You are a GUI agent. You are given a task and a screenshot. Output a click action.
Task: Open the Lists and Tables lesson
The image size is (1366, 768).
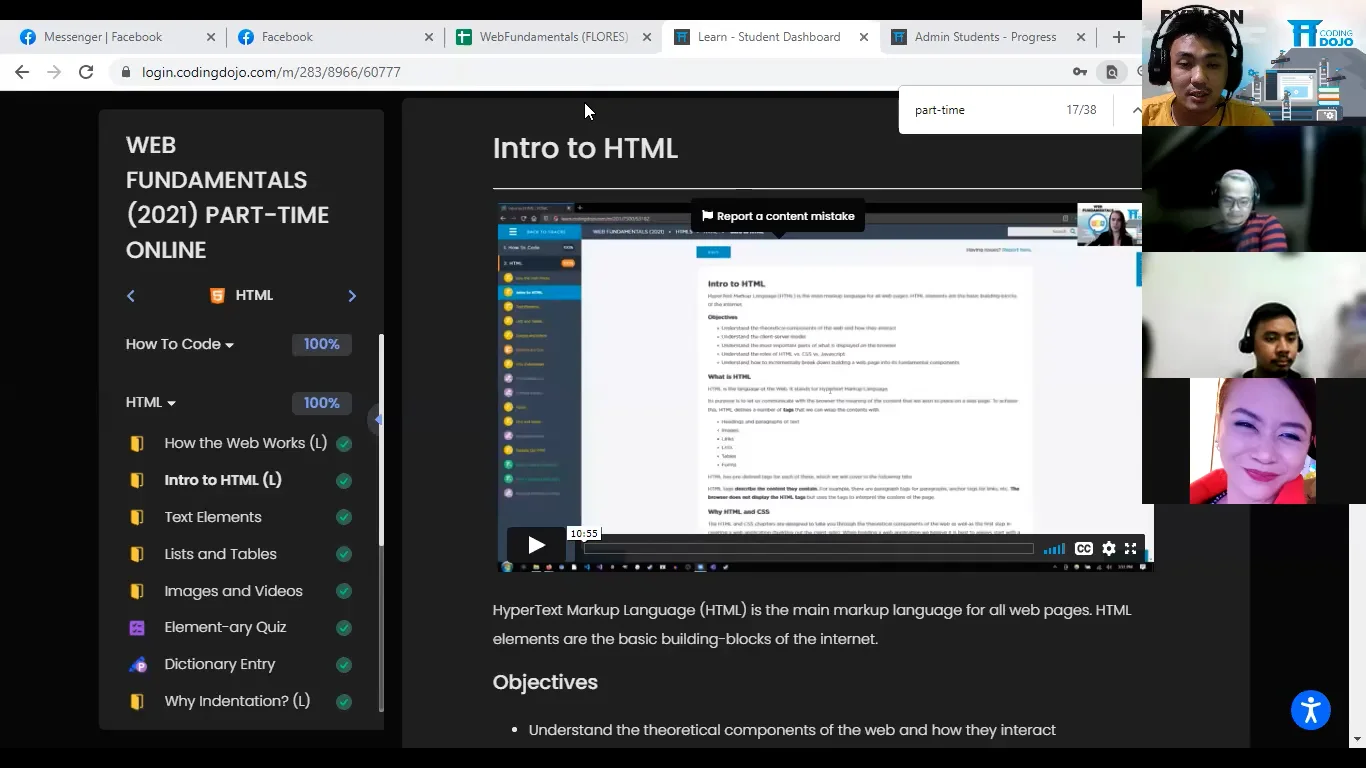[220, 554]
